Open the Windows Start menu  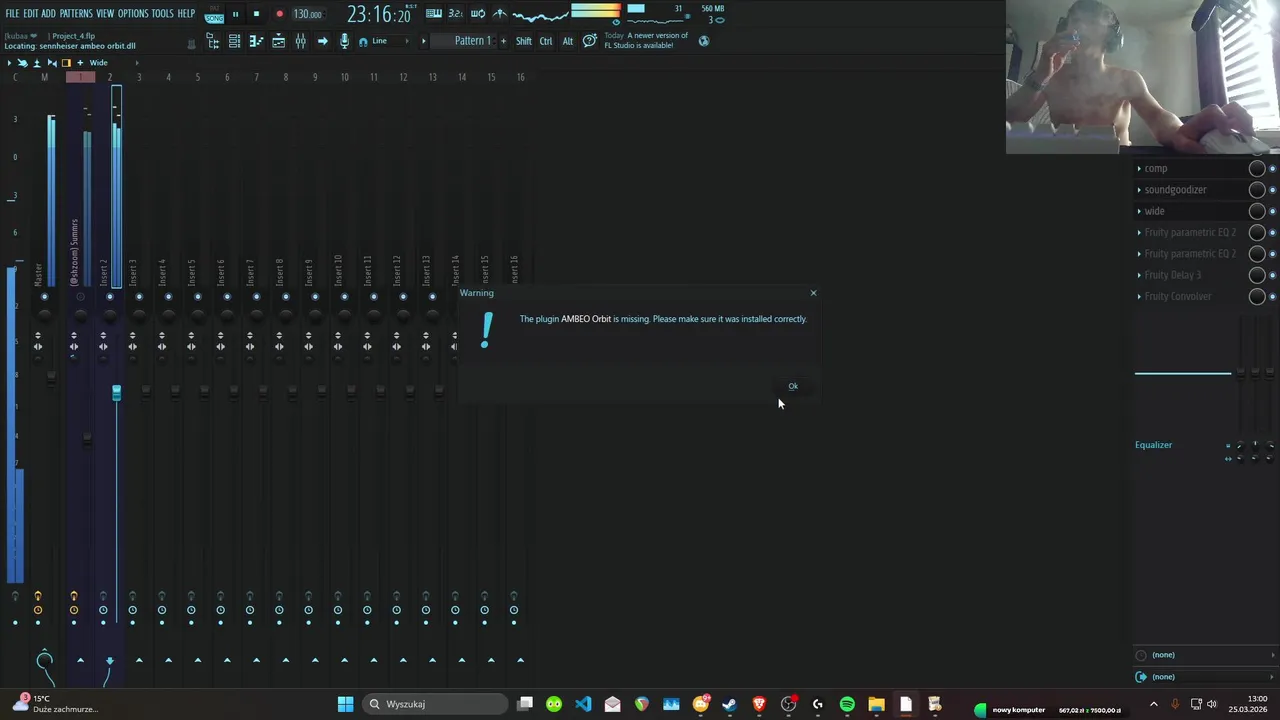(x=345, y=704)
